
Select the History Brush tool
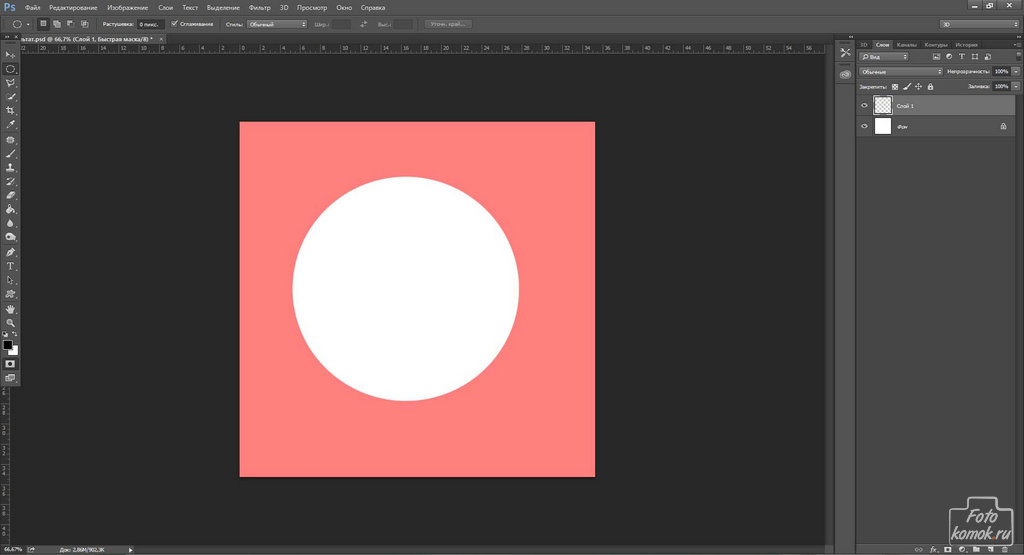(10, 182)
